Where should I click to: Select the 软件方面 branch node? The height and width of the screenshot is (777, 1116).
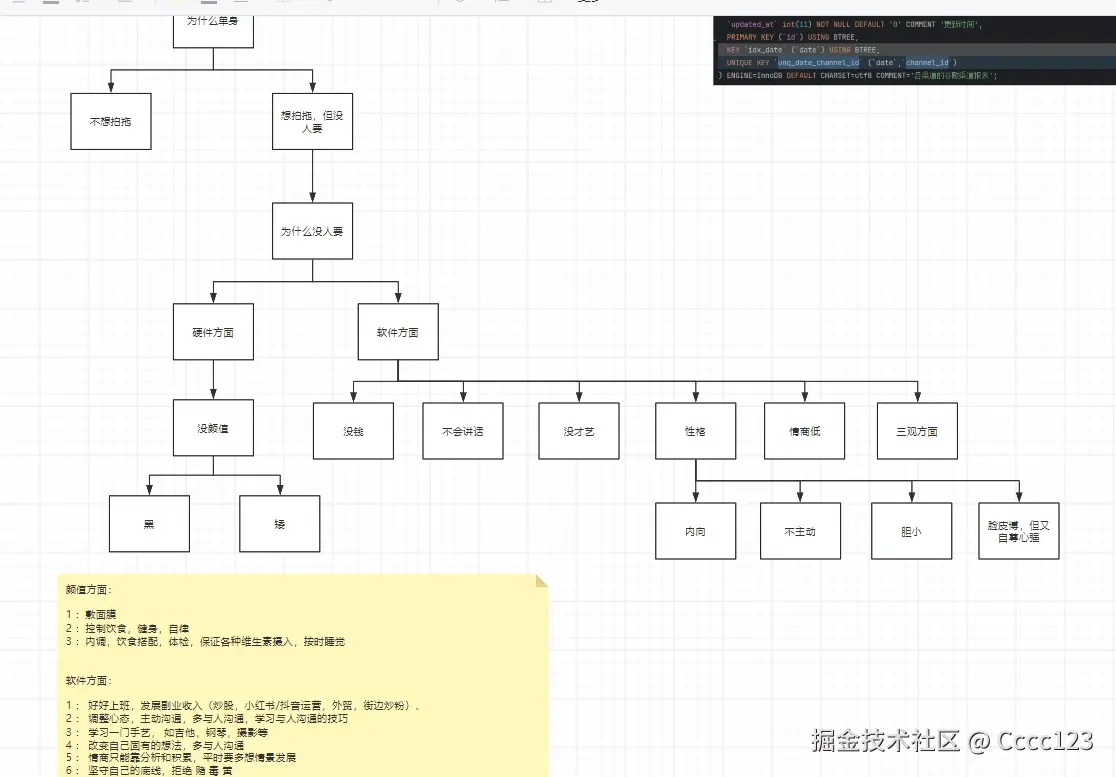click(397, 331)
